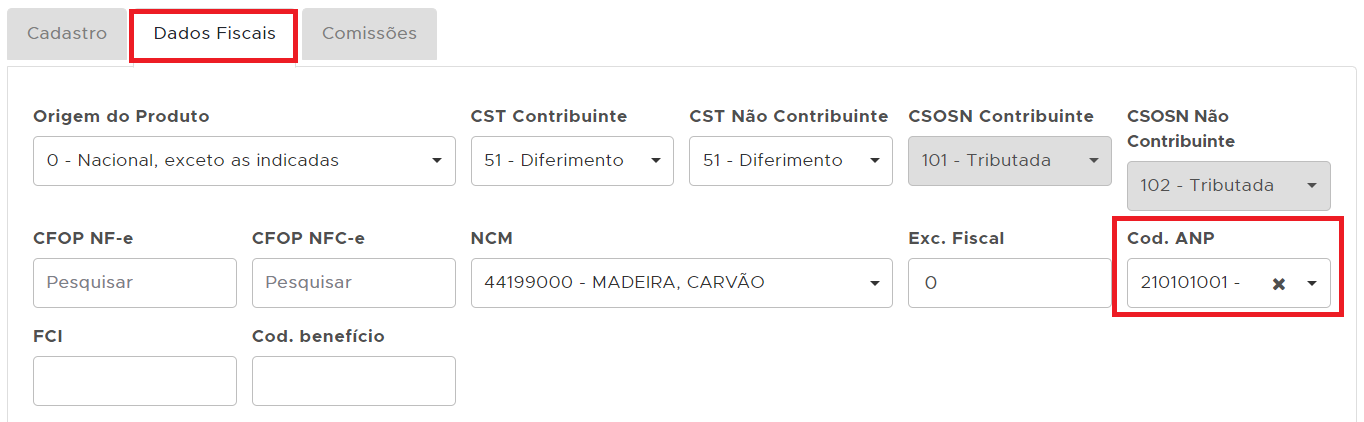Open the Origem do Produto dropdown

[x=244, y=161]
